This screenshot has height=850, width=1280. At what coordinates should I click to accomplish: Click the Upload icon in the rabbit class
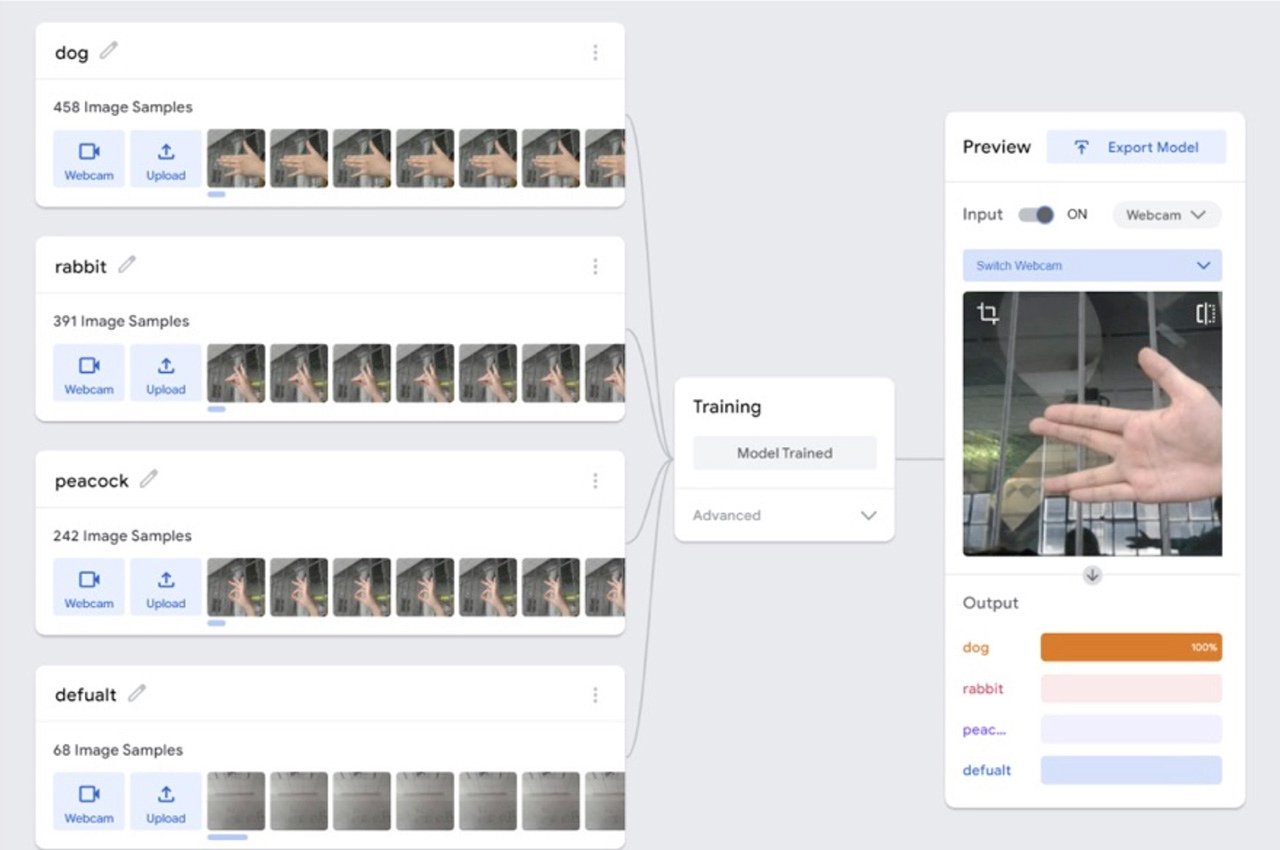point(165,372)
